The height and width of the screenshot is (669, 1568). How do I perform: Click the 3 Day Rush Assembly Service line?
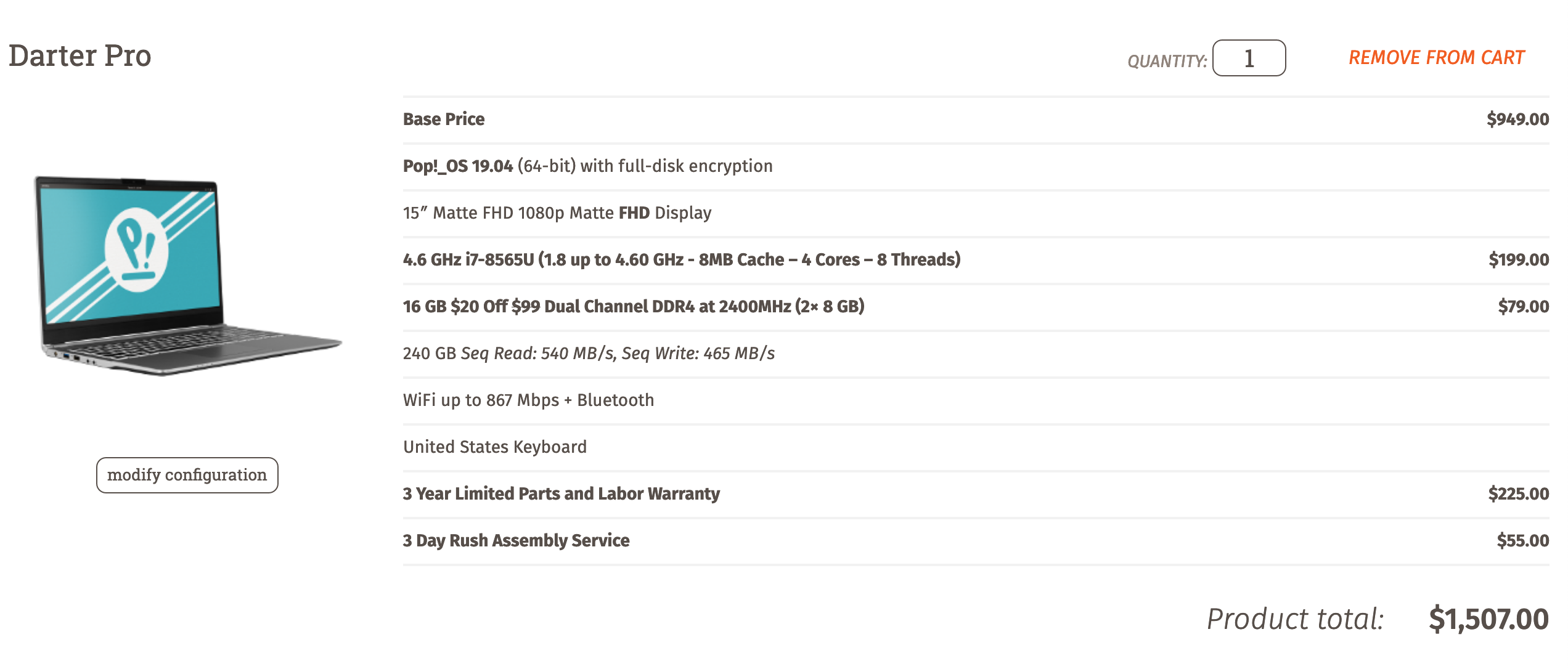(x=516, y=541)
